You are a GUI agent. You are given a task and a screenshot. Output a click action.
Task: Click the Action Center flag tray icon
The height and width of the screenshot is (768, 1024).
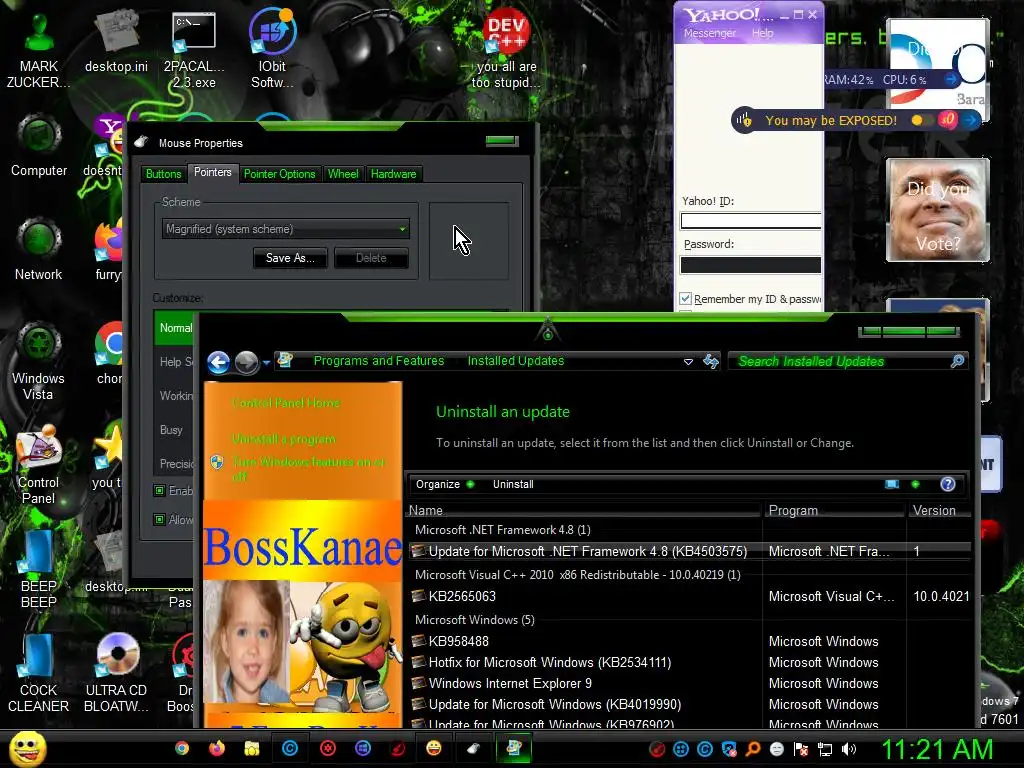(801, 749)
